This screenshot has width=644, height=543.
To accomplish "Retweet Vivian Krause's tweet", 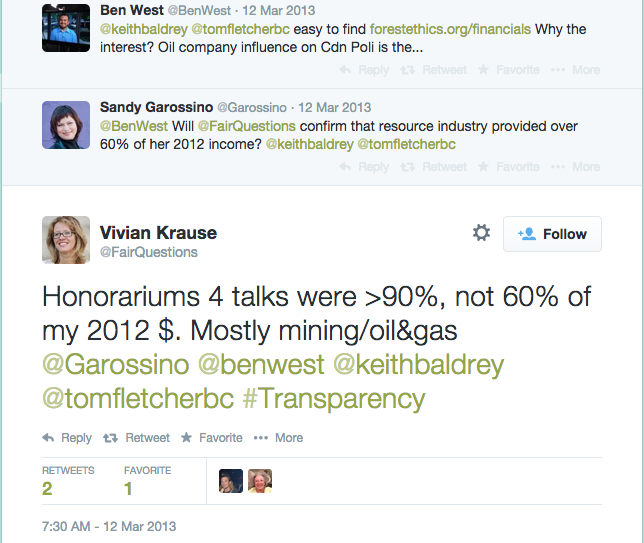I will coord(136,438).
